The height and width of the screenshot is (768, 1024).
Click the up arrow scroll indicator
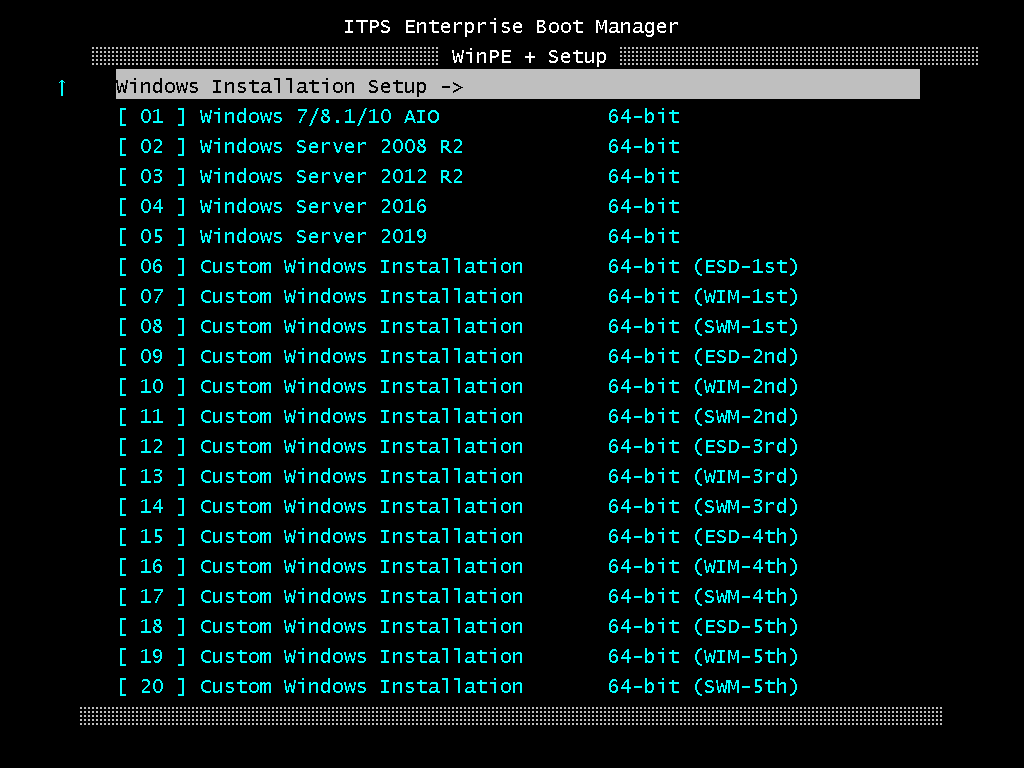pyautogui.click(x=62, y=87)
